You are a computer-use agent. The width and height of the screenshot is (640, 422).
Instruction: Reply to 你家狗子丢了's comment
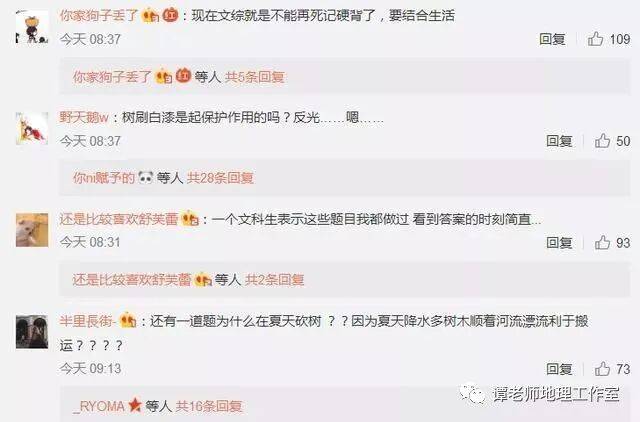click(552, 39)
